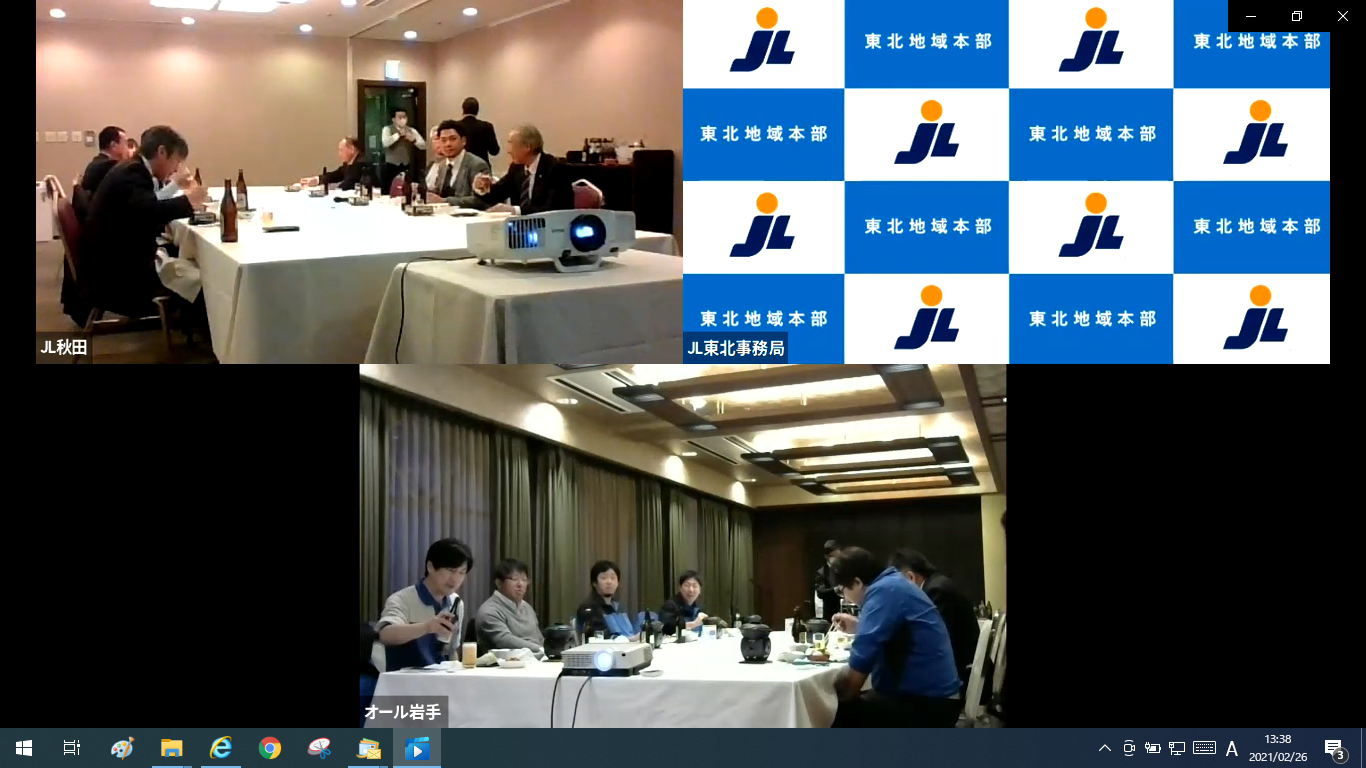Close the meeting window

click(1343, 16)
